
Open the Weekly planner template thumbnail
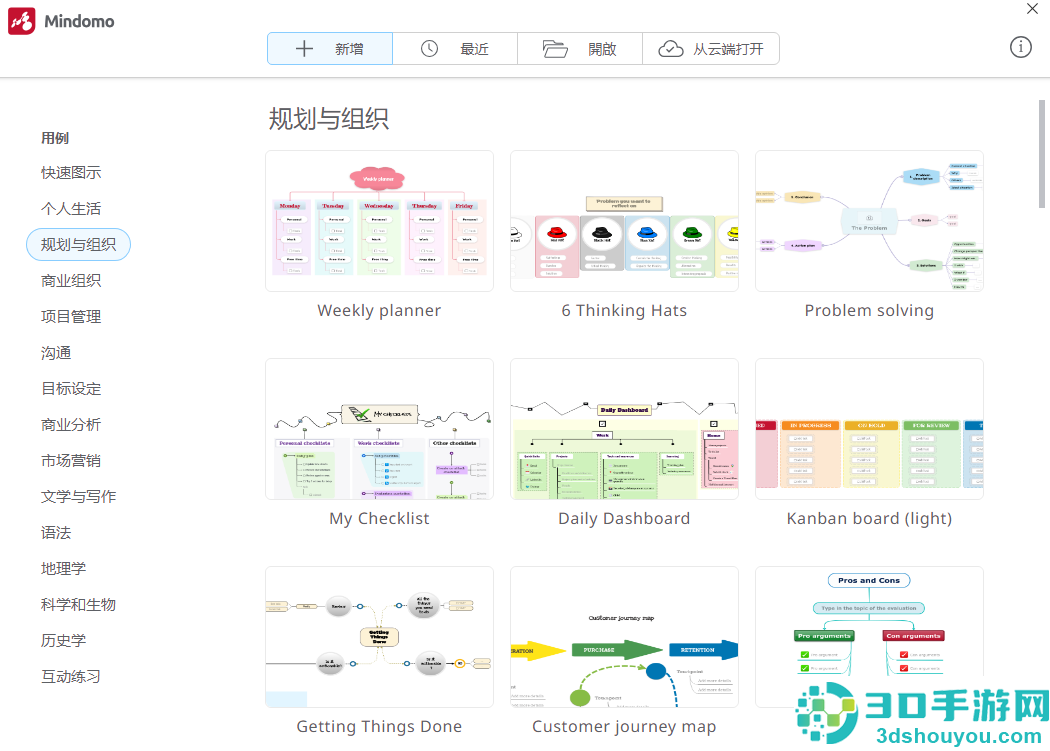point(379,221)
